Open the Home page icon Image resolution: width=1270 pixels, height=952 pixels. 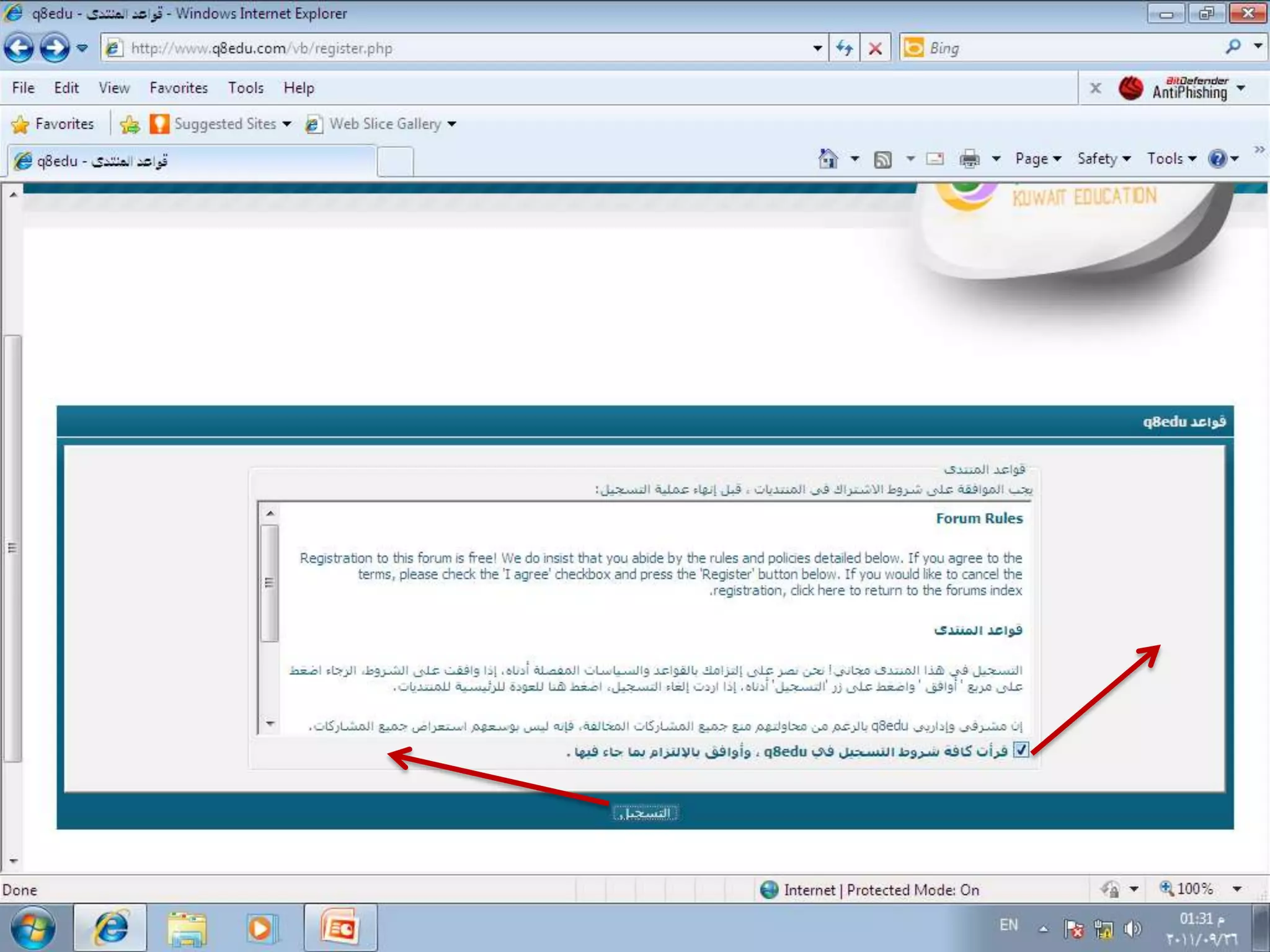(828, 159)
